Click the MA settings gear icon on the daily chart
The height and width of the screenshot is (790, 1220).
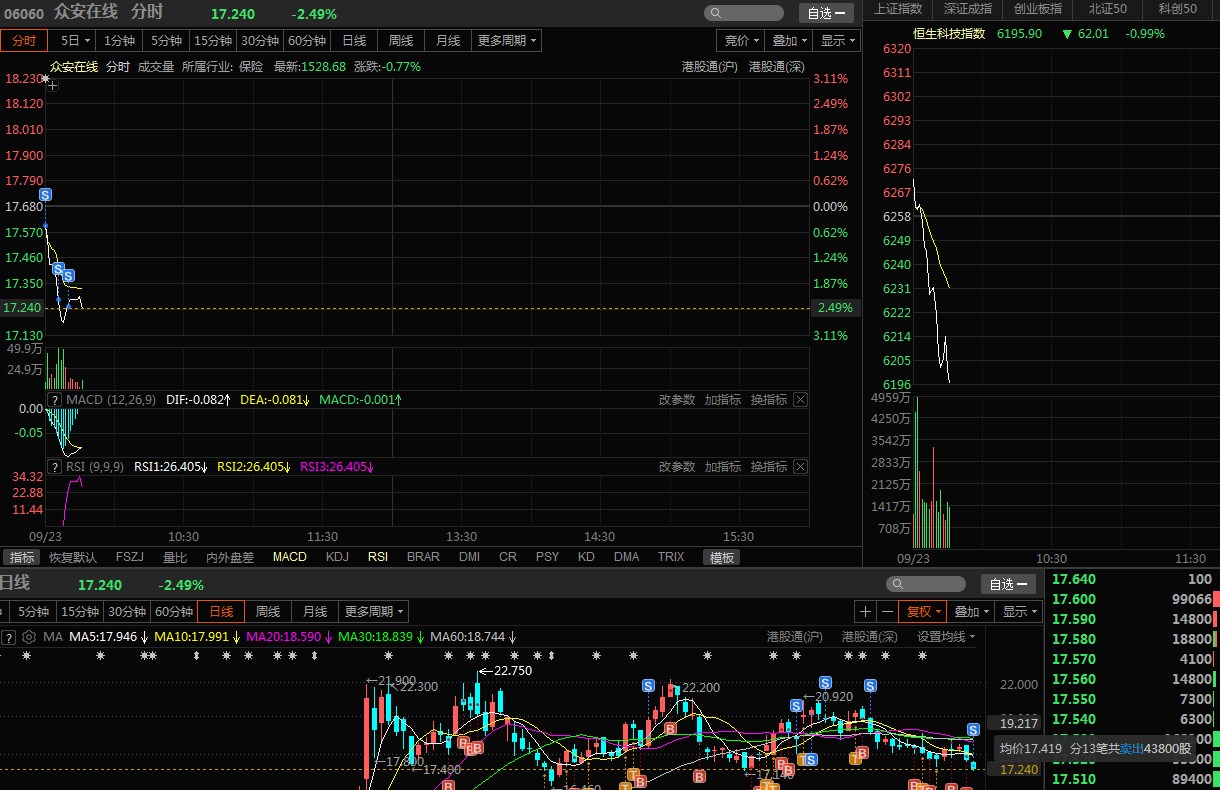pyautogui.click(x=29, y=637)
